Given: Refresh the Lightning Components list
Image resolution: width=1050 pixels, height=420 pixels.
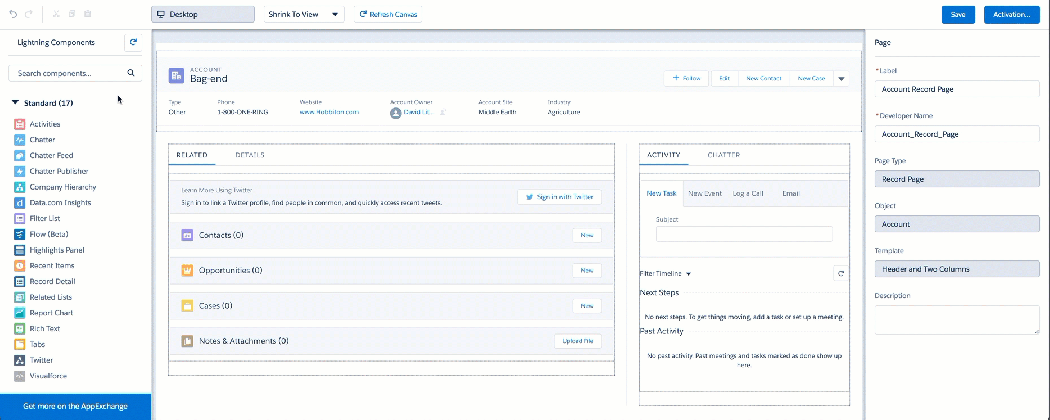Looking at the screenshot, I should (133, 42).
